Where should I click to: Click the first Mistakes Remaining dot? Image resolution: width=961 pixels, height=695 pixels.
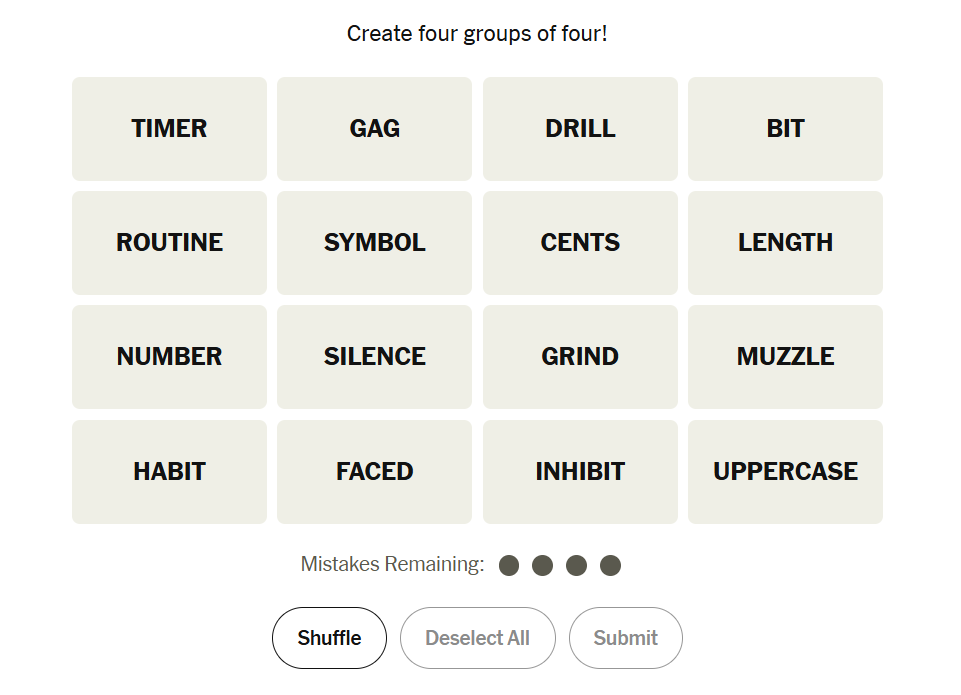[509, 566]
